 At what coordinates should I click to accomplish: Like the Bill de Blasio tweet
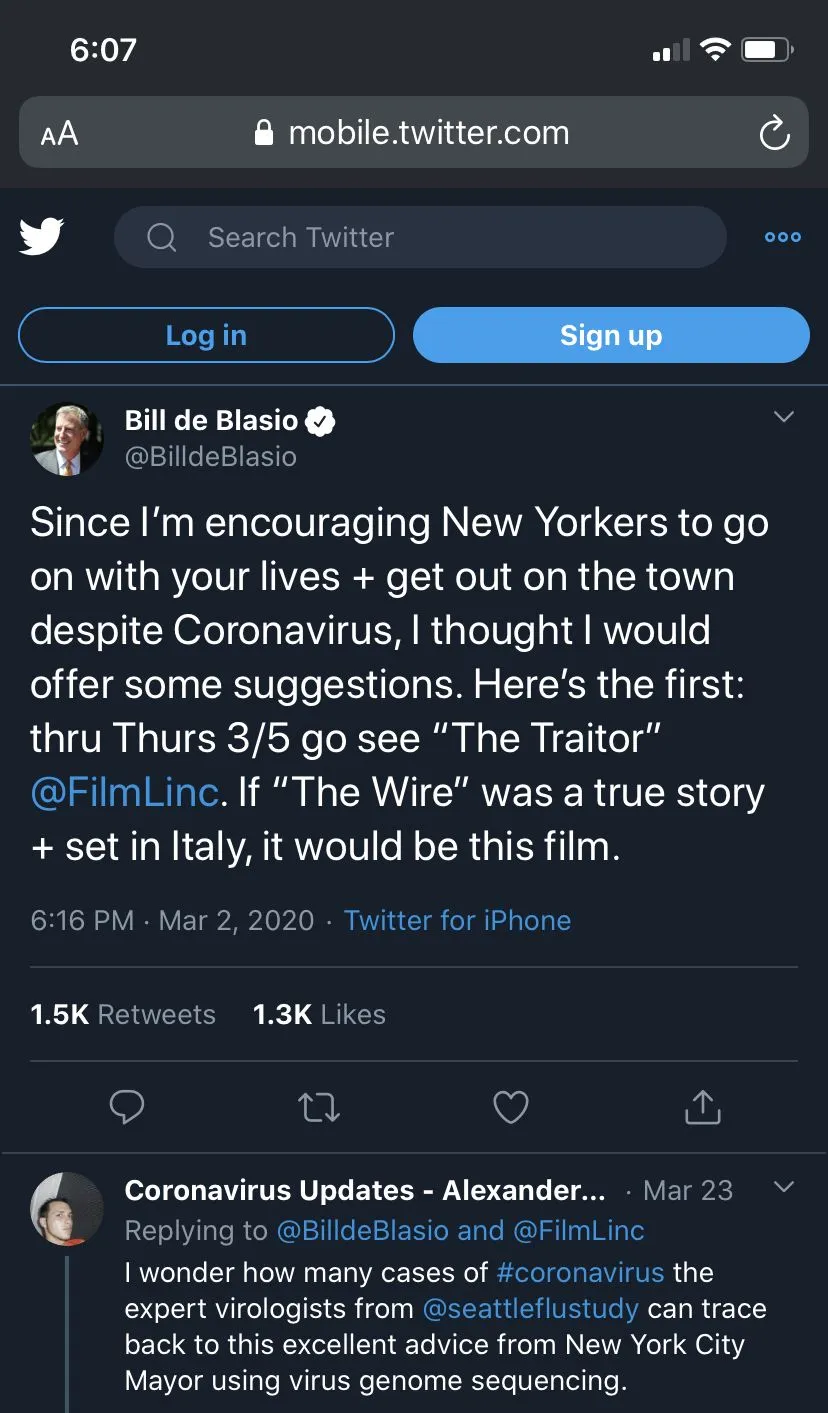pyautogui.click(x=511, y=1107)
